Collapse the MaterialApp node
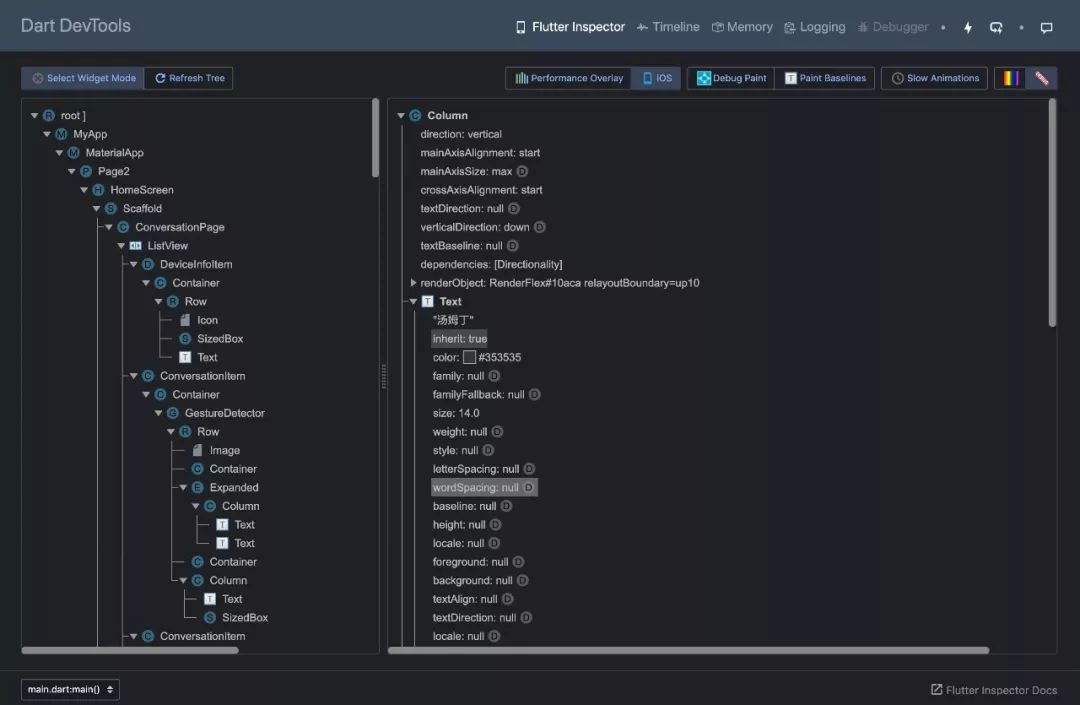Viewport: 1080px width, 705px height. (x=59, y=153)
